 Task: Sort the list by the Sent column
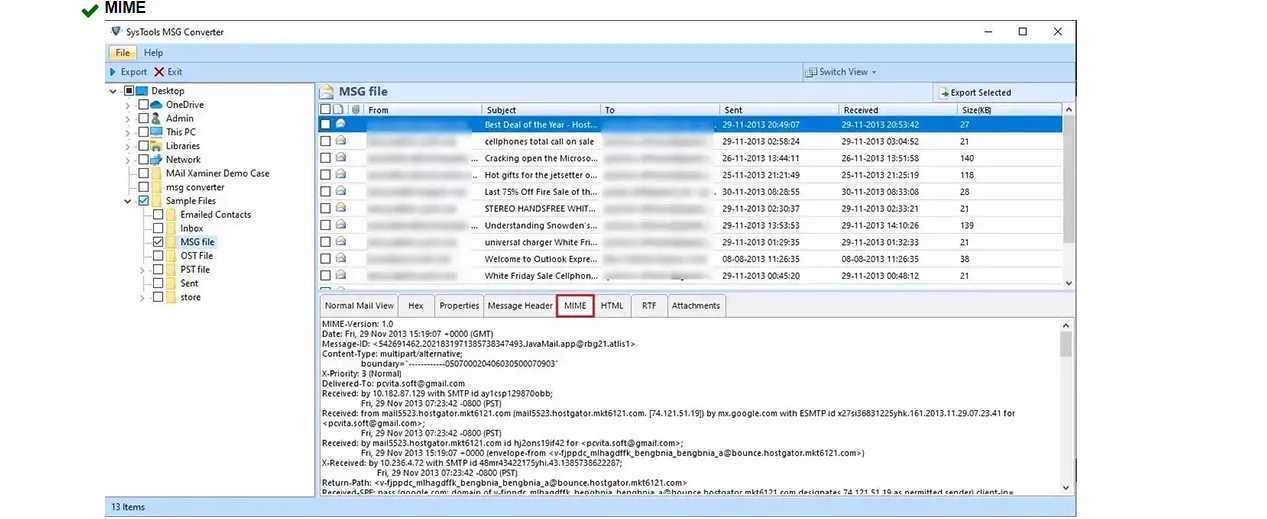(x=779, y=110)
